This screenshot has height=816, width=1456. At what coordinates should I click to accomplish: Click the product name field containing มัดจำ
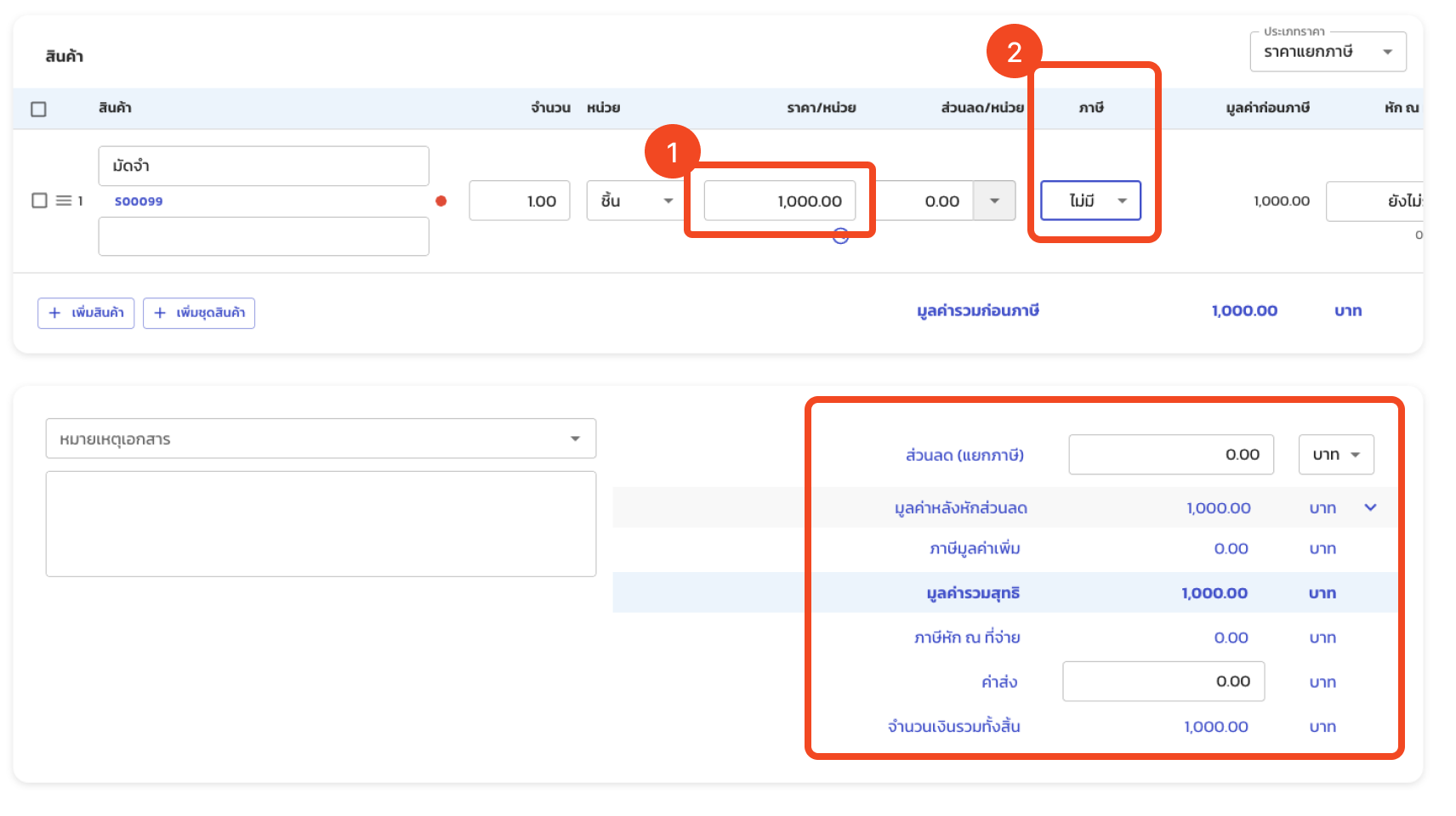click(264, 166)
